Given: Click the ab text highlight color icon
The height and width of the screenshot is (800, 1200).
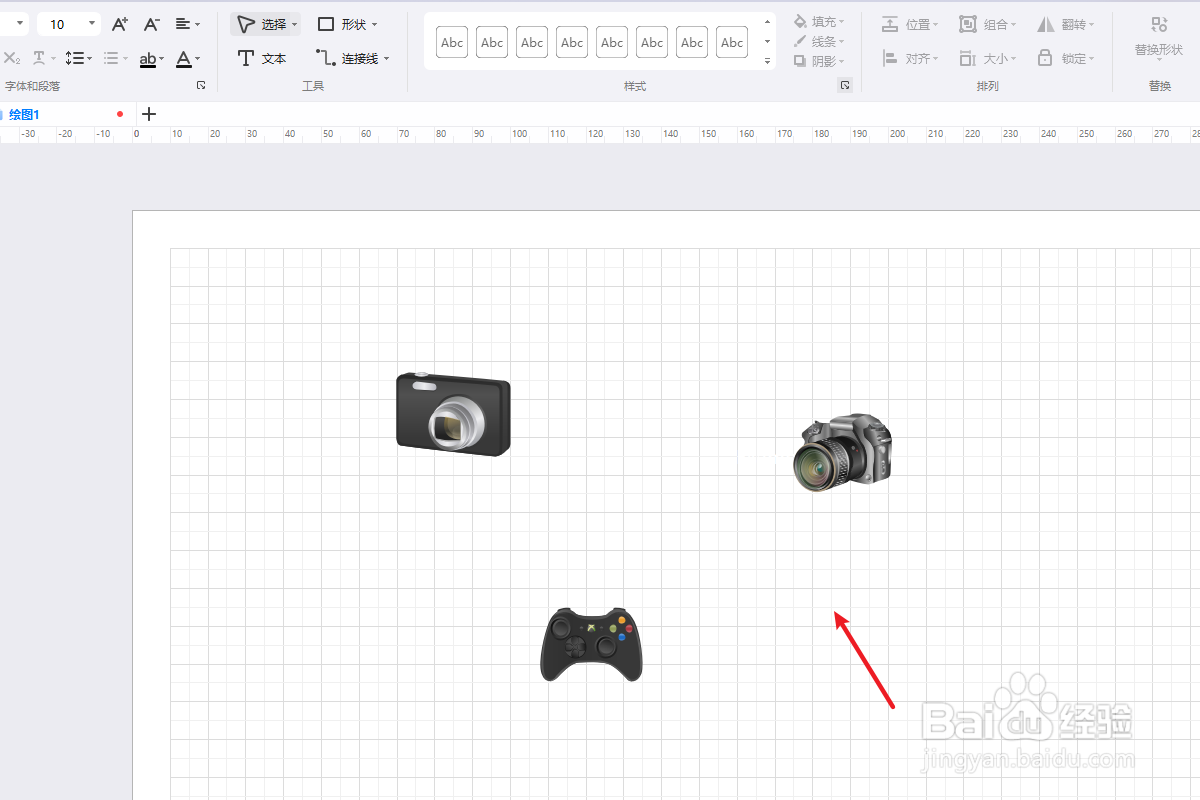Looking at the screenshot, I should click(148, 59).
